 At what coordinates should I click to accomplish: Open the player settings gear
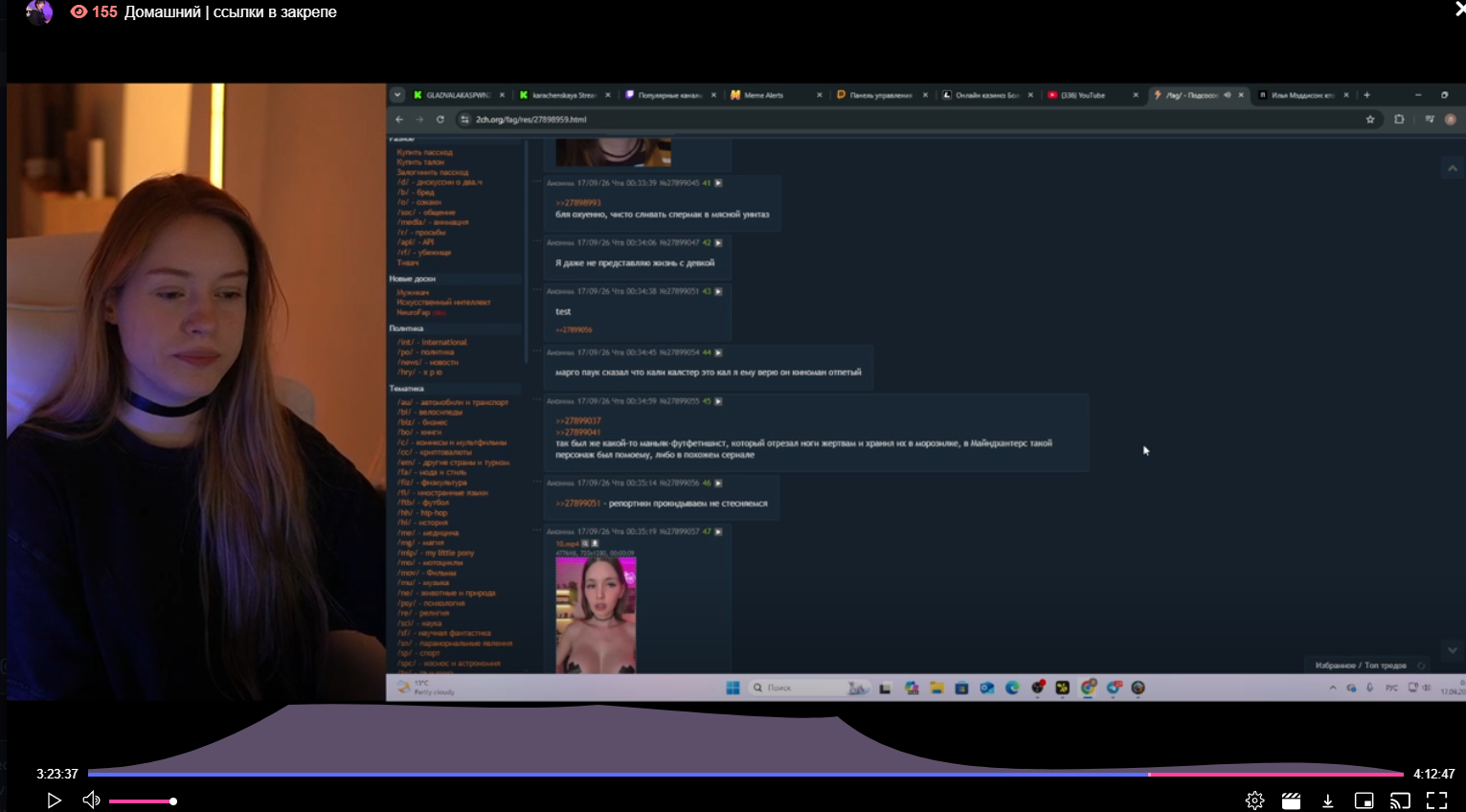[1254, 801]
